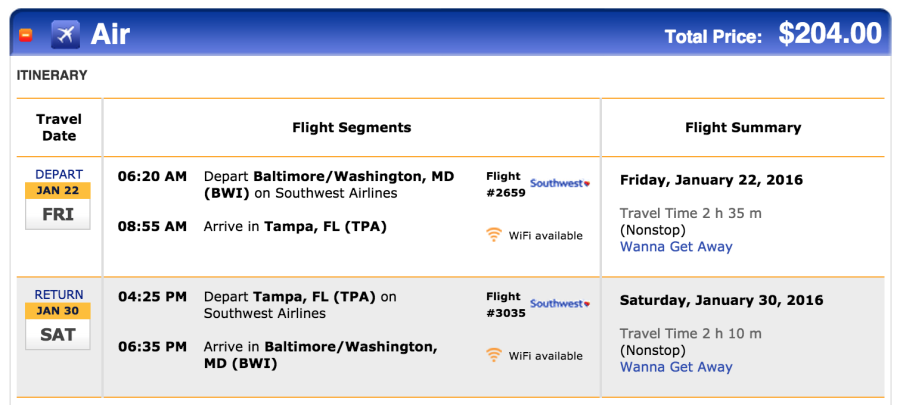Image resolution: width=900 pixels, height=405 pixels.
Task: Open the Wanna Get Away link for January 30
Action: click(676, 367)
